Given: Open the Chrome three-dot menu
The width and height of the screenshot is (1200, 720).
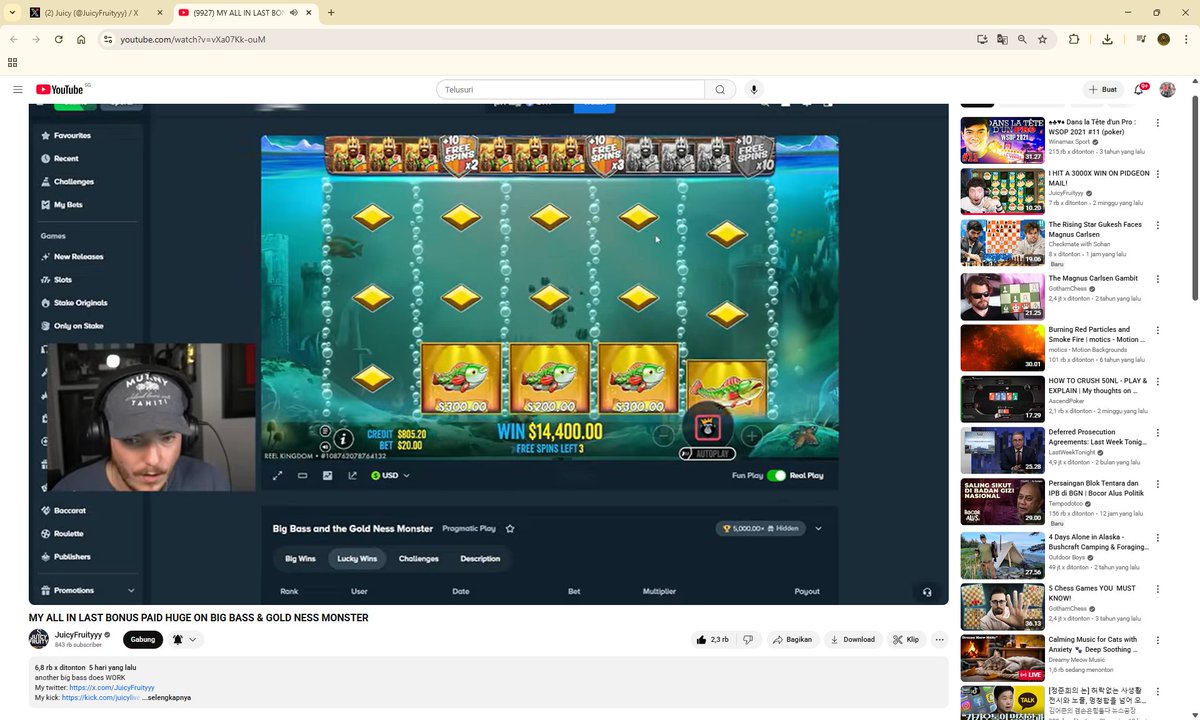Looking at the screenshot, I should 1186,39.
